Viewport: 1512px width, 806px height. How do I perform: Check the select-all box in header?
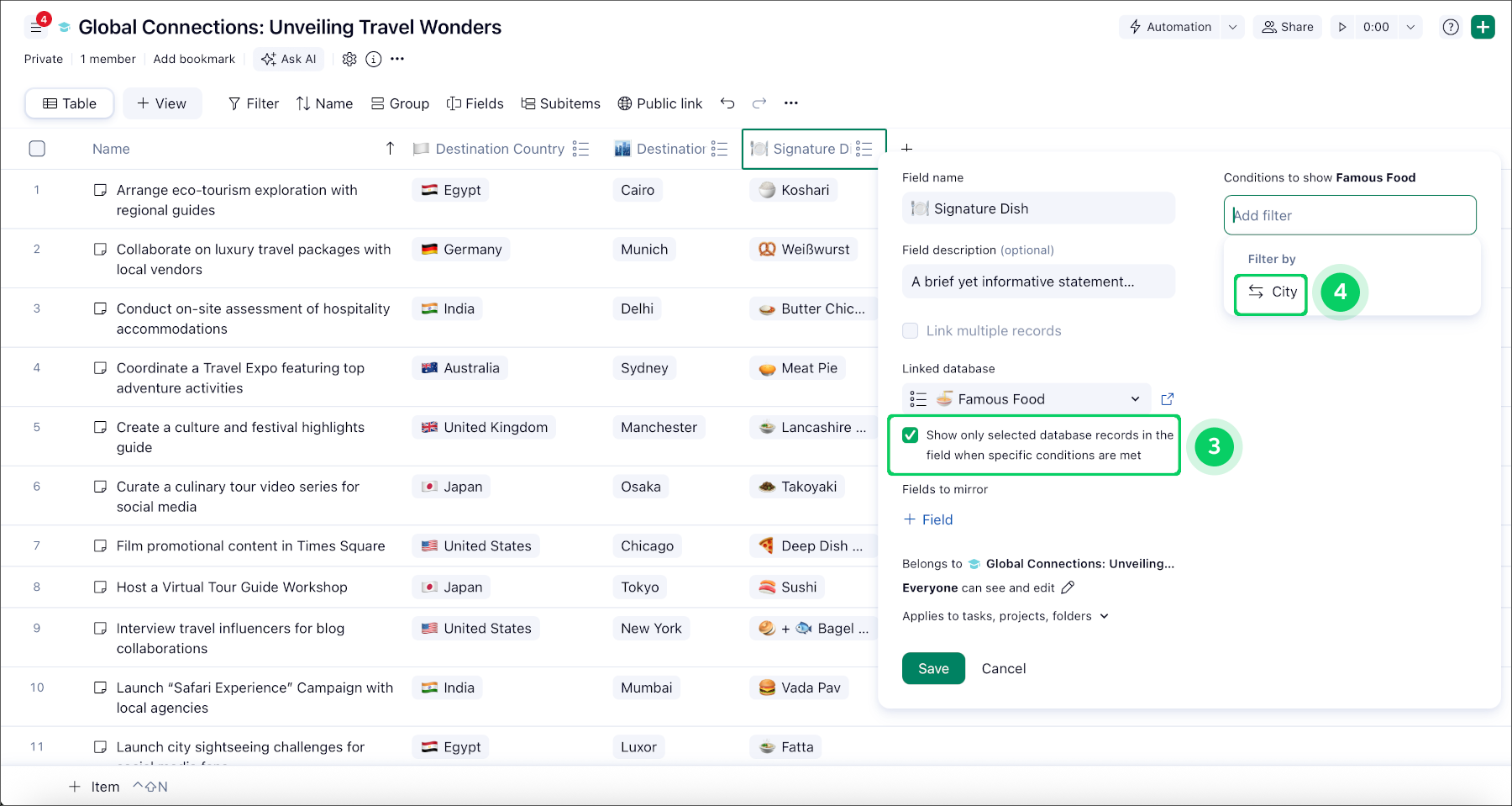(x=37, y=149)
